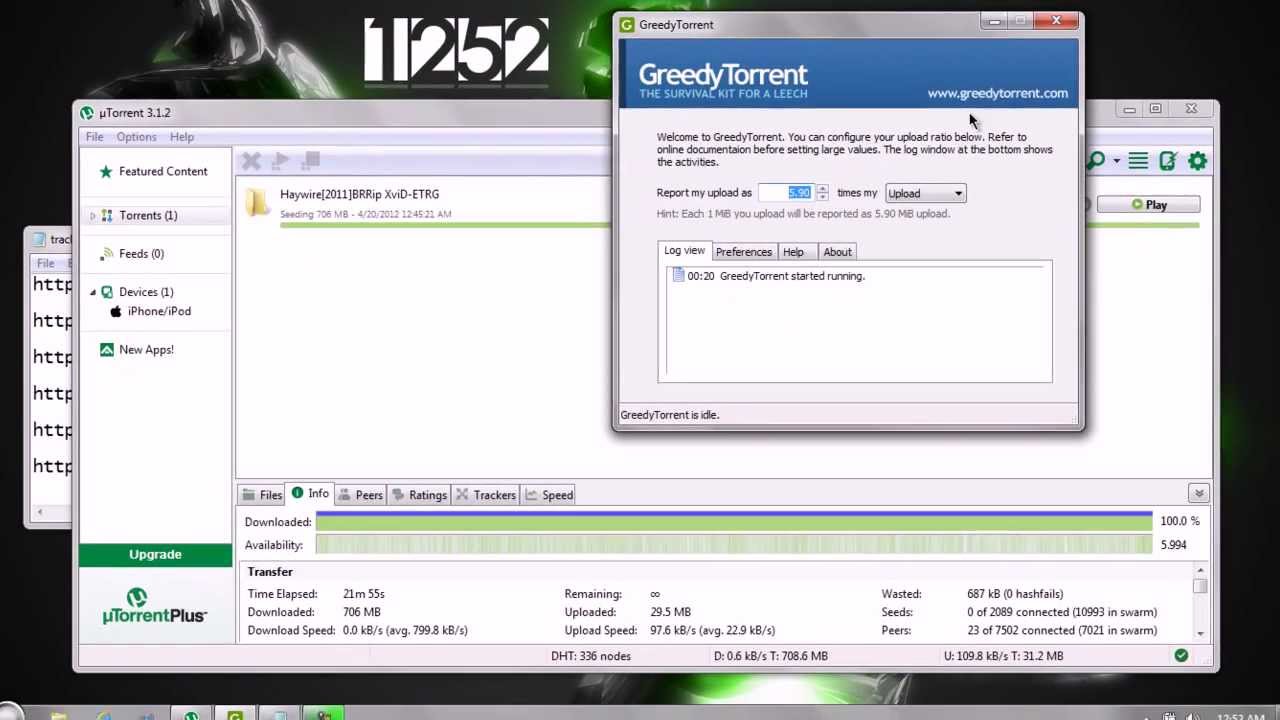Switch to the Files tab

[x=262, y=495]
